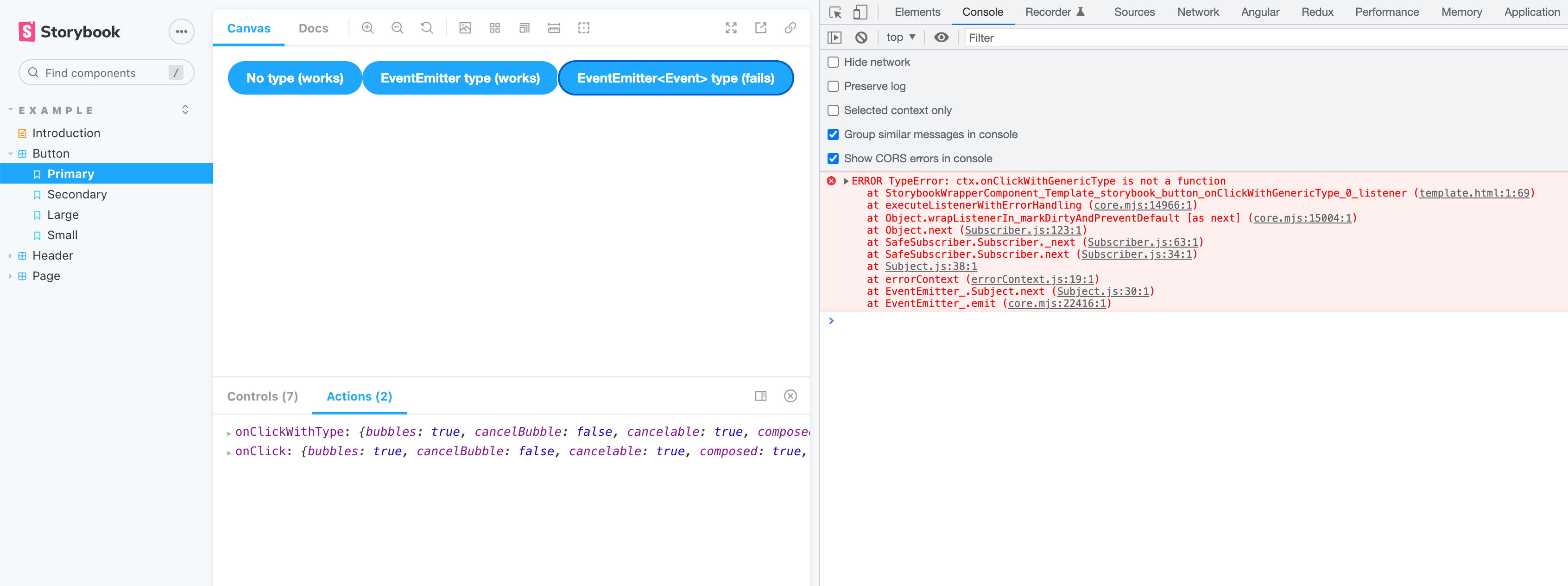Click the reset zoom icon
This screenshot has width=1568, height=586.
point(427,28)
